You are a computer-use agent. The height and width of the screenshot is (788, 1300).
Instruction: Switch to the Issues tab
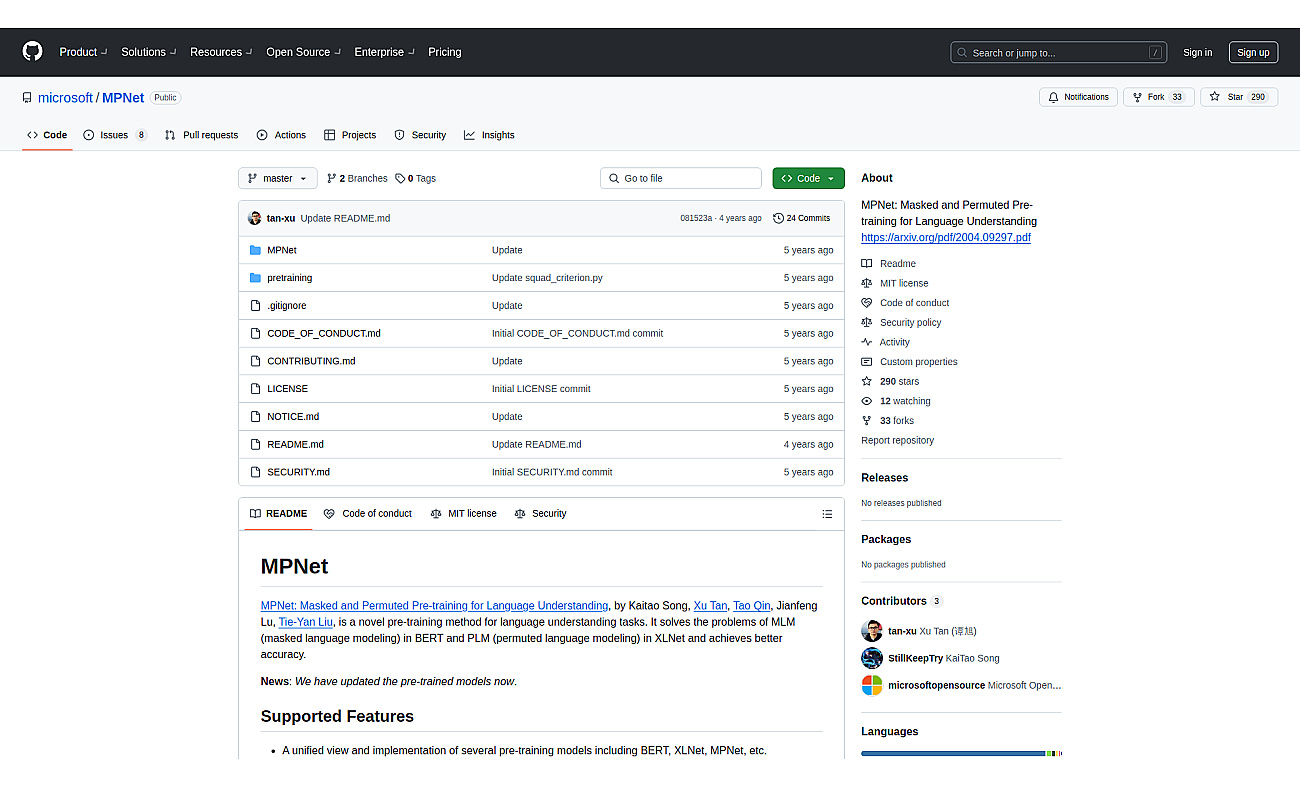115,135
